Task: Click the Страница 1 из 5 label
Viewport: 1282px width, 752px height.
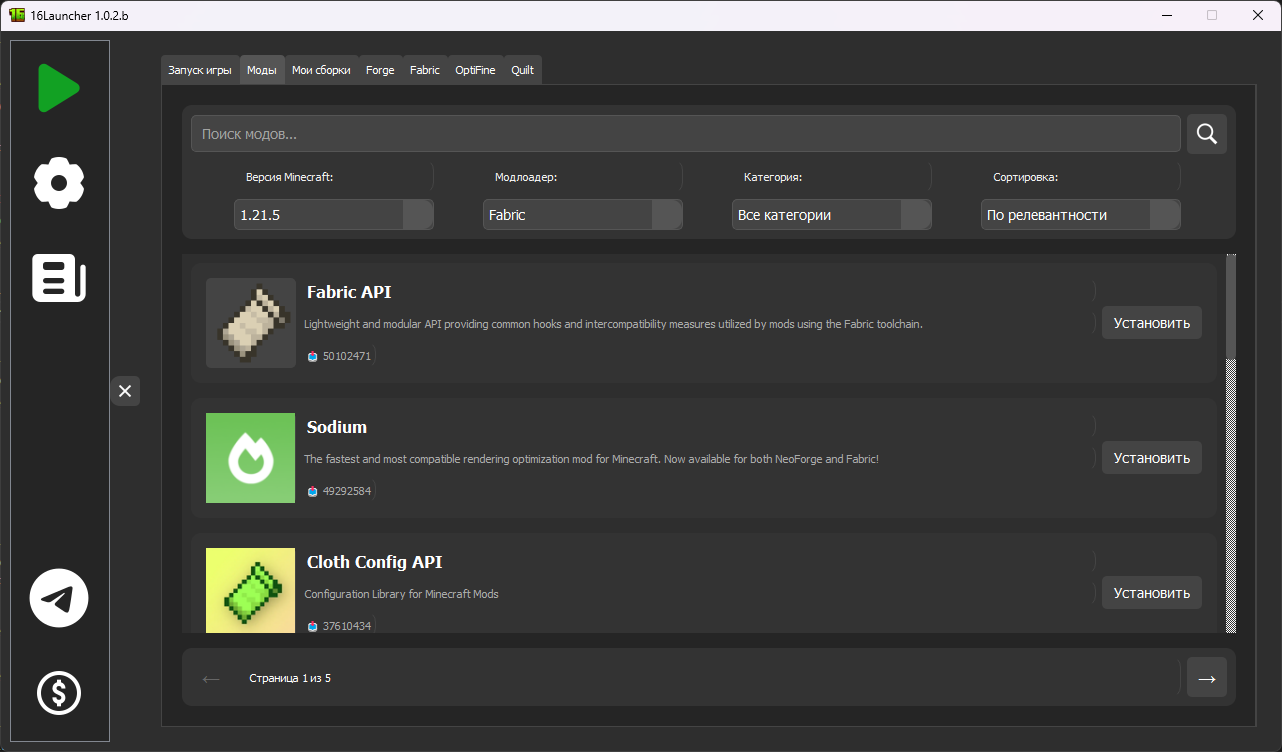Action: pyautogui.click(x=290, y=678)
